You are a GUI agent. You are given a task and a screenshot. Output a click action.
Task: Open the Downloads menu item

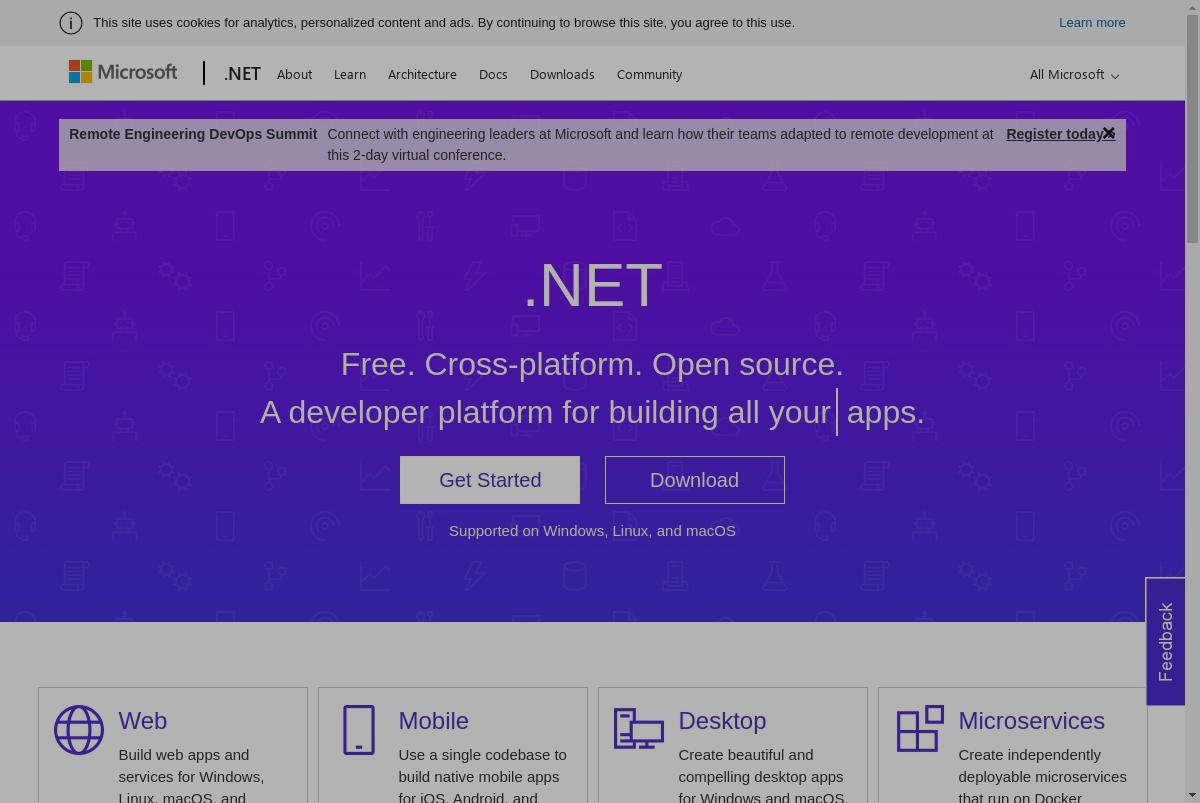click(562, 74)
